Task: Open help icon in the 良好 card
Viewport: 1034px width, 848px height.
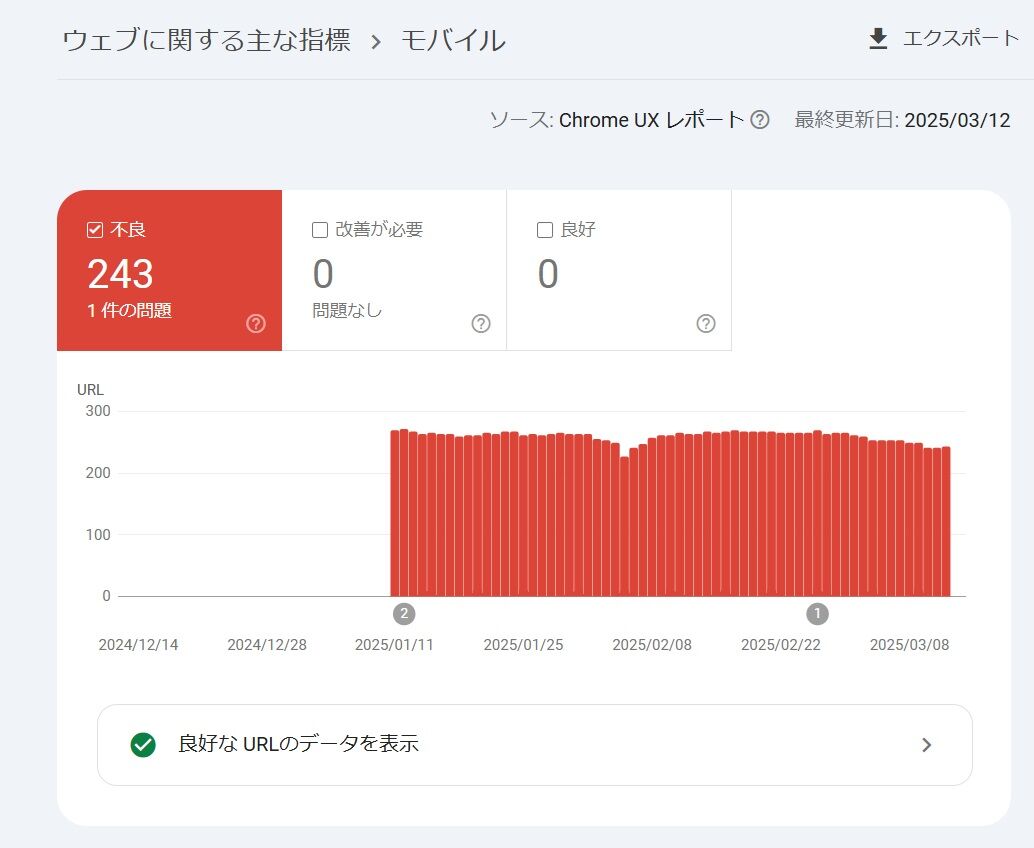Action: [x=706, y=323]
